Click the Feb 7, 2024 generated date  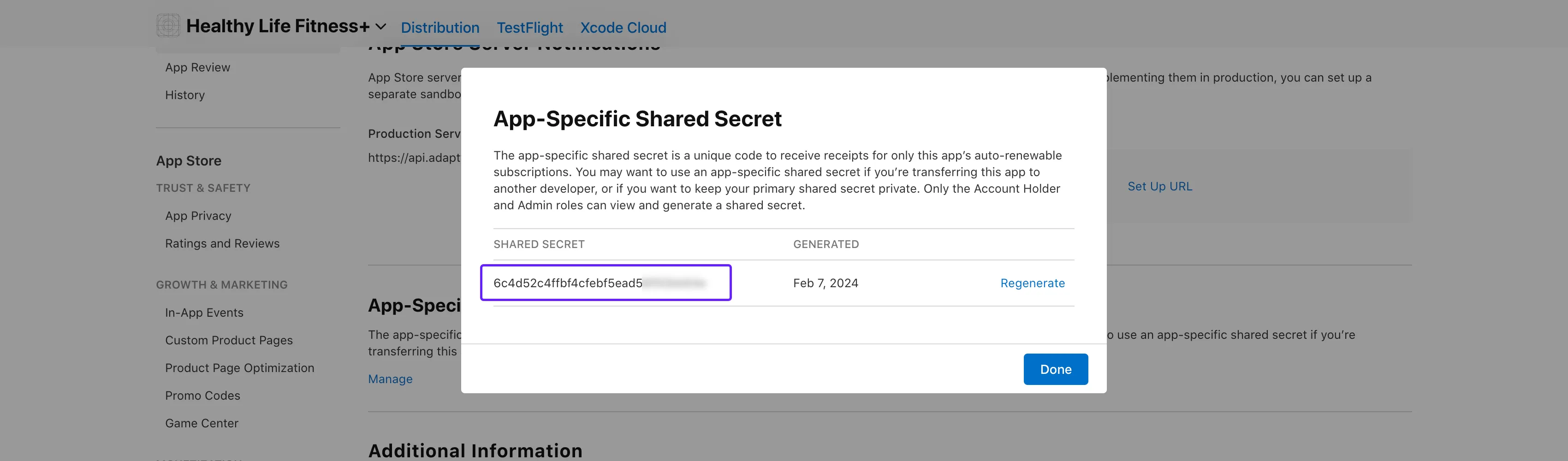(x=825, y=283)
